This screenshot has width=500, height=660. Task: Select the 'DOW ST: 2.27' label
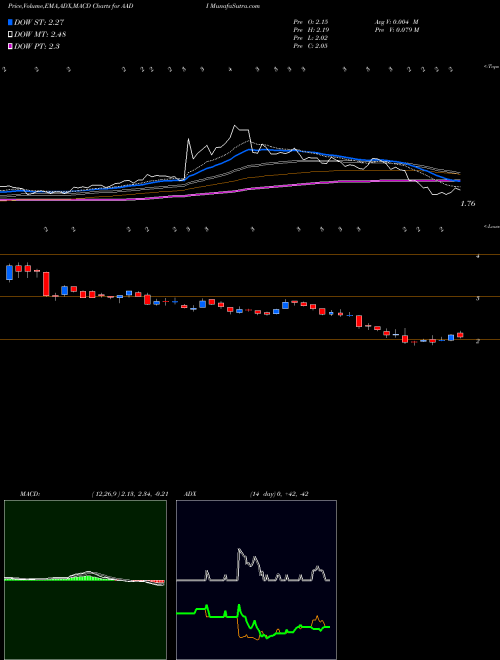tap(39, 22)
